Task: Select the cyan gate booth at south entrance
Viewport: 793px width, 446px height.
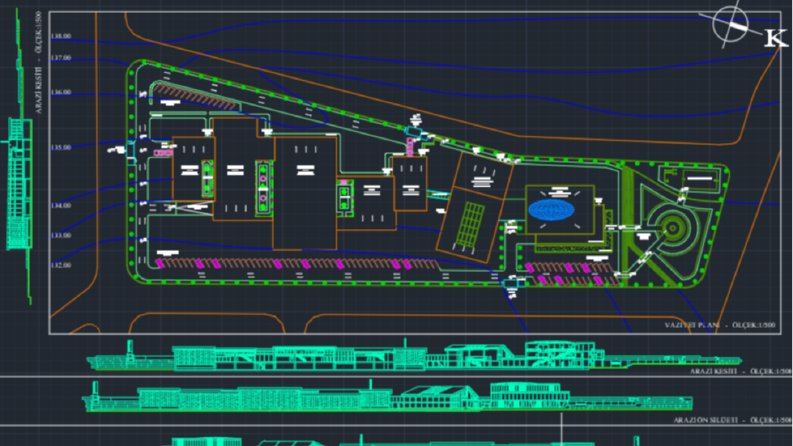Action: (x=513, y=283)
